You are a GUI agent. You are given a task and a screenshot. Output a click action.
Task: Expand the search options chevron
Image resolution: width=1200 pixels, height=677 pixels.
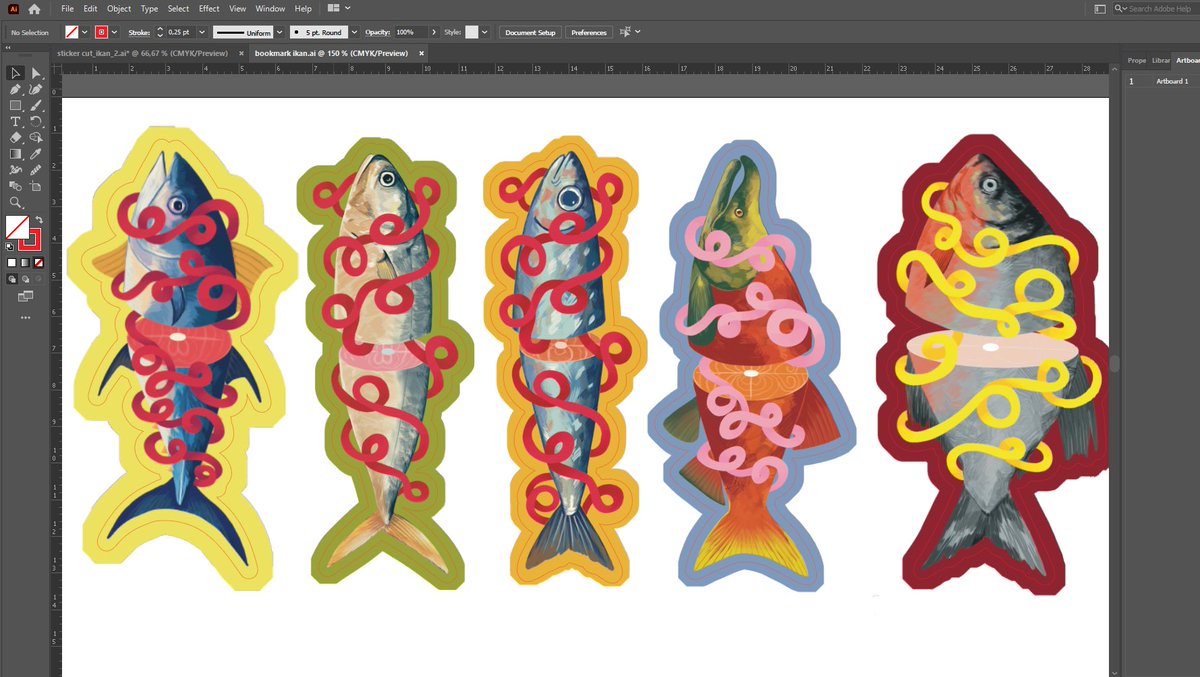tap(1124, 8)
